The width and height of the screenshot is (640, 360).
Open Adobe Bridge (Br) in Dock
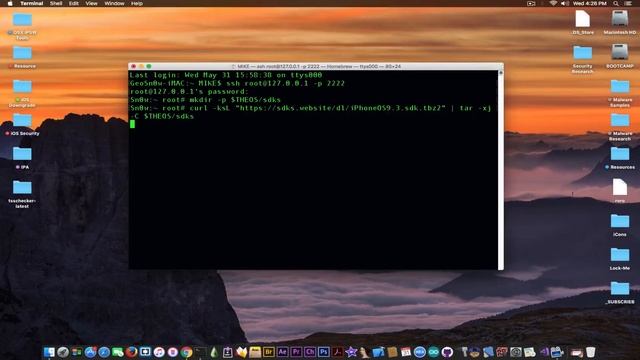(269, 352)
